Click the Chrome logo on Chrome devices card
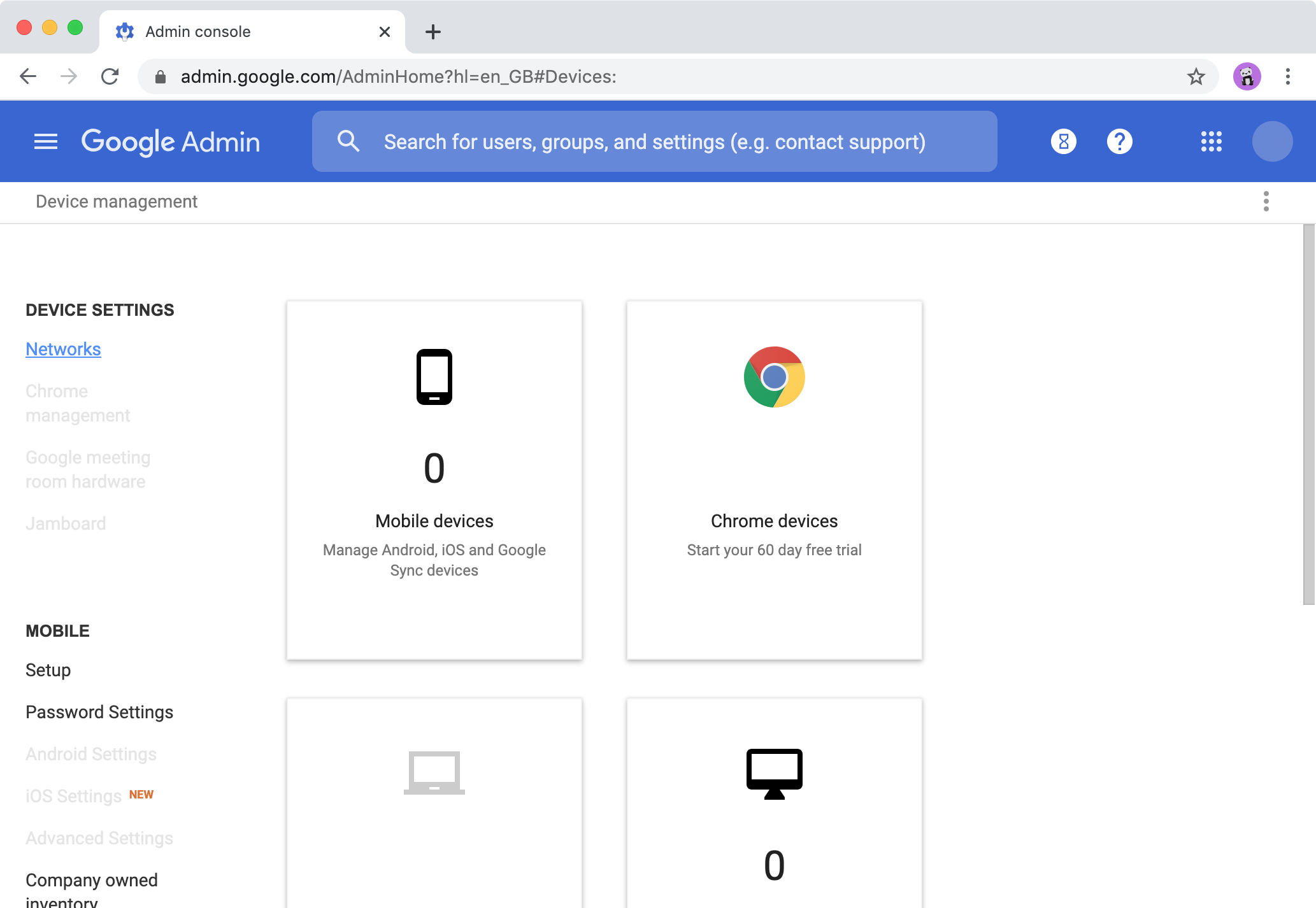 pos(774,377)
